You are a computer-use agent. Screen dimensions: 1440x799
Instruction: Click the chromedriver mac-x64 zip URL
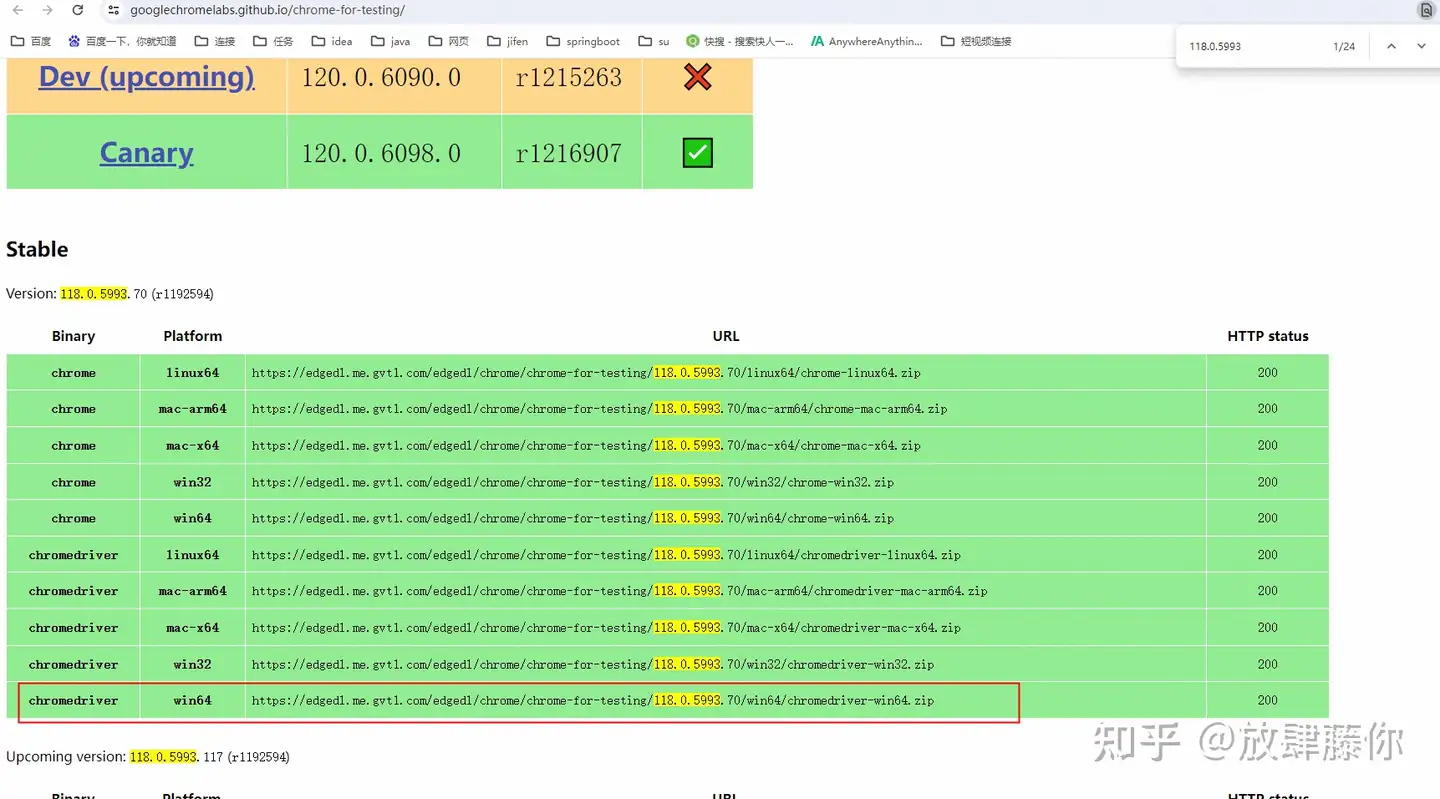[606, 628]
